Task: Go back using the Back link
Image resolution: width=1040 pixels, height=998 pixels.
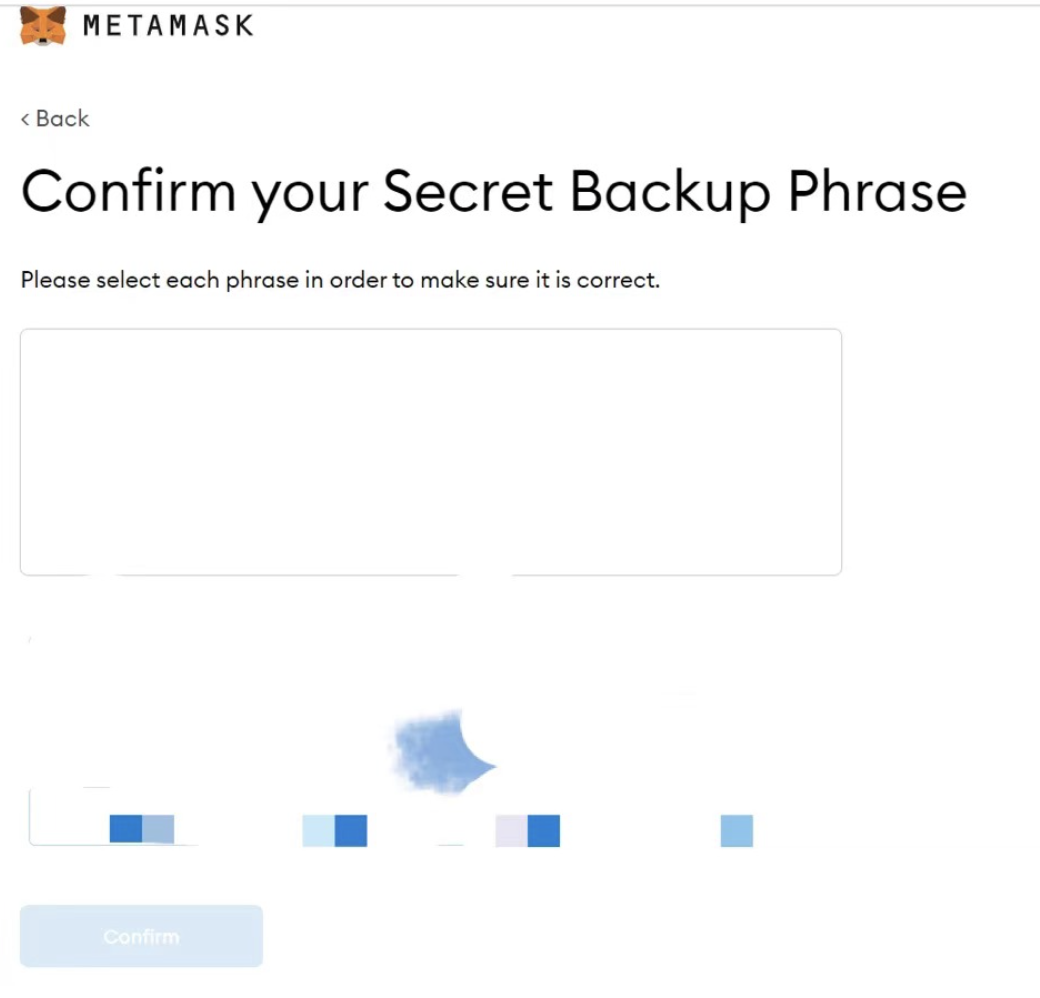Action: click(x=55, y=119)
